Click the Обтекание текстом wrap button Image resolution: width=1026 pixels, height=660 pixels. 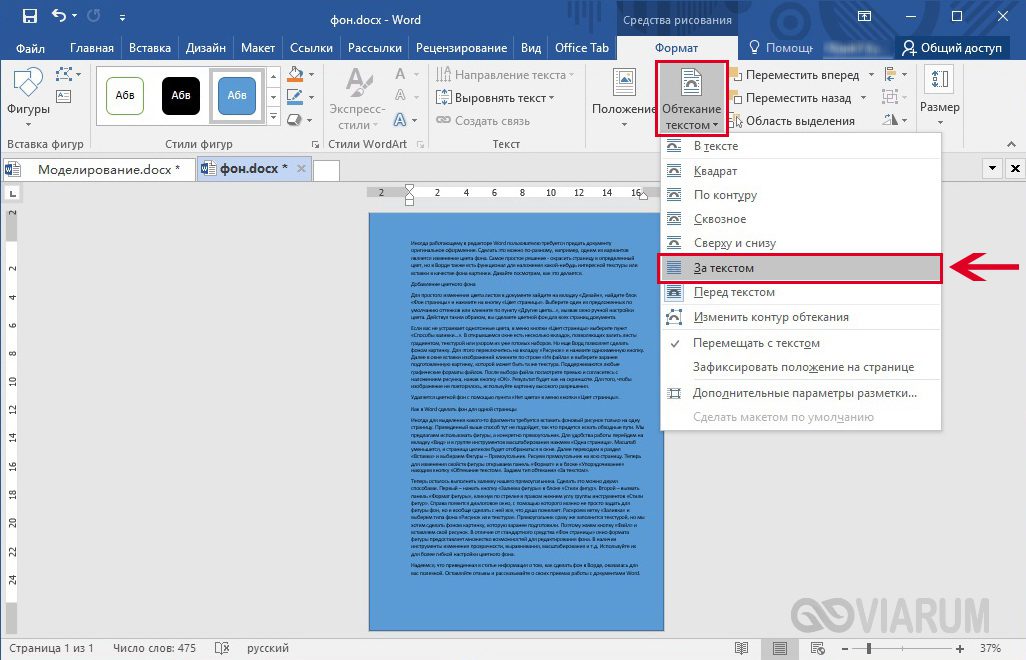(691, 99)
